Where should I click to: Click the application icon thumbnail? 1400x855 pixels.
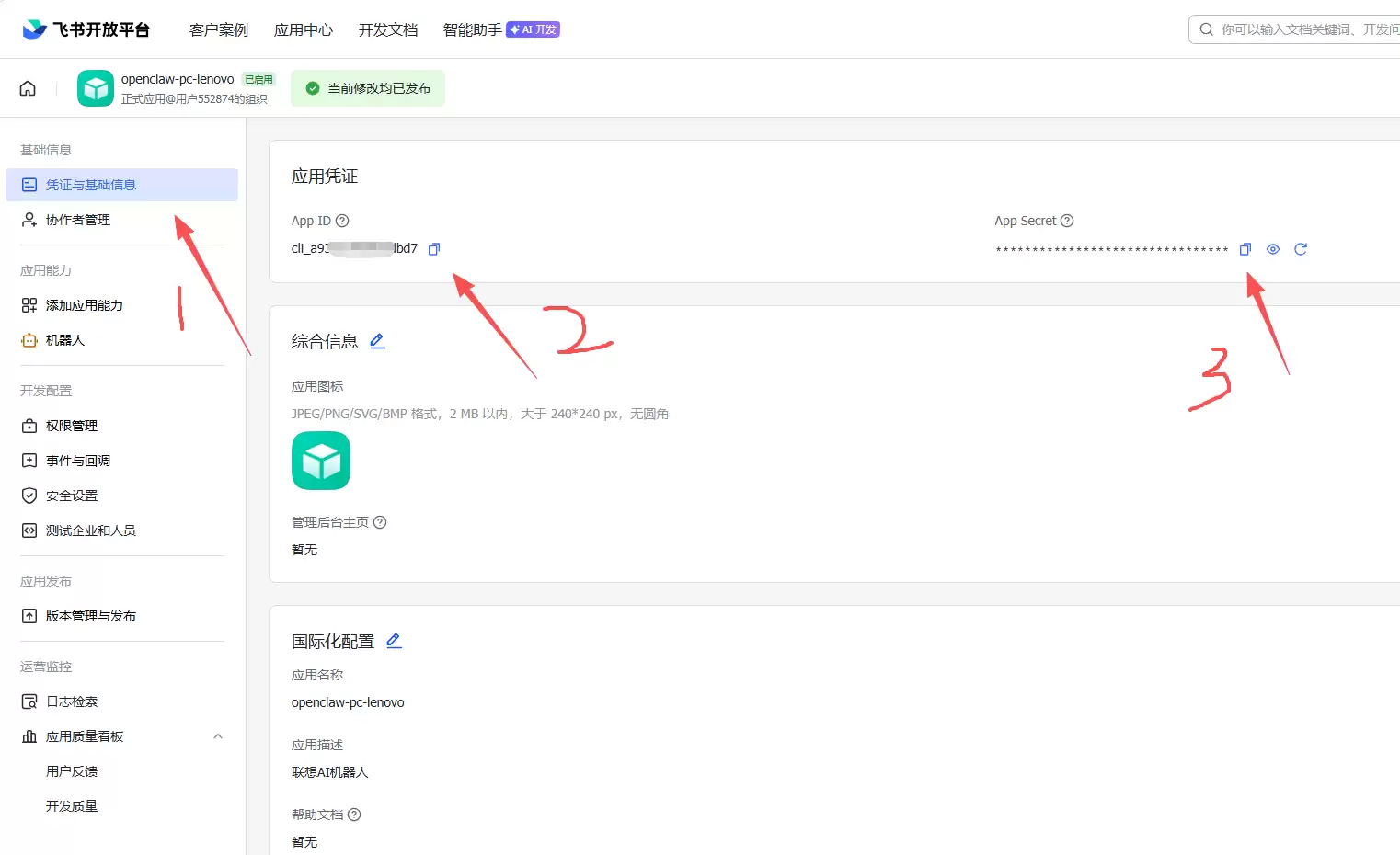click(321, 461)
